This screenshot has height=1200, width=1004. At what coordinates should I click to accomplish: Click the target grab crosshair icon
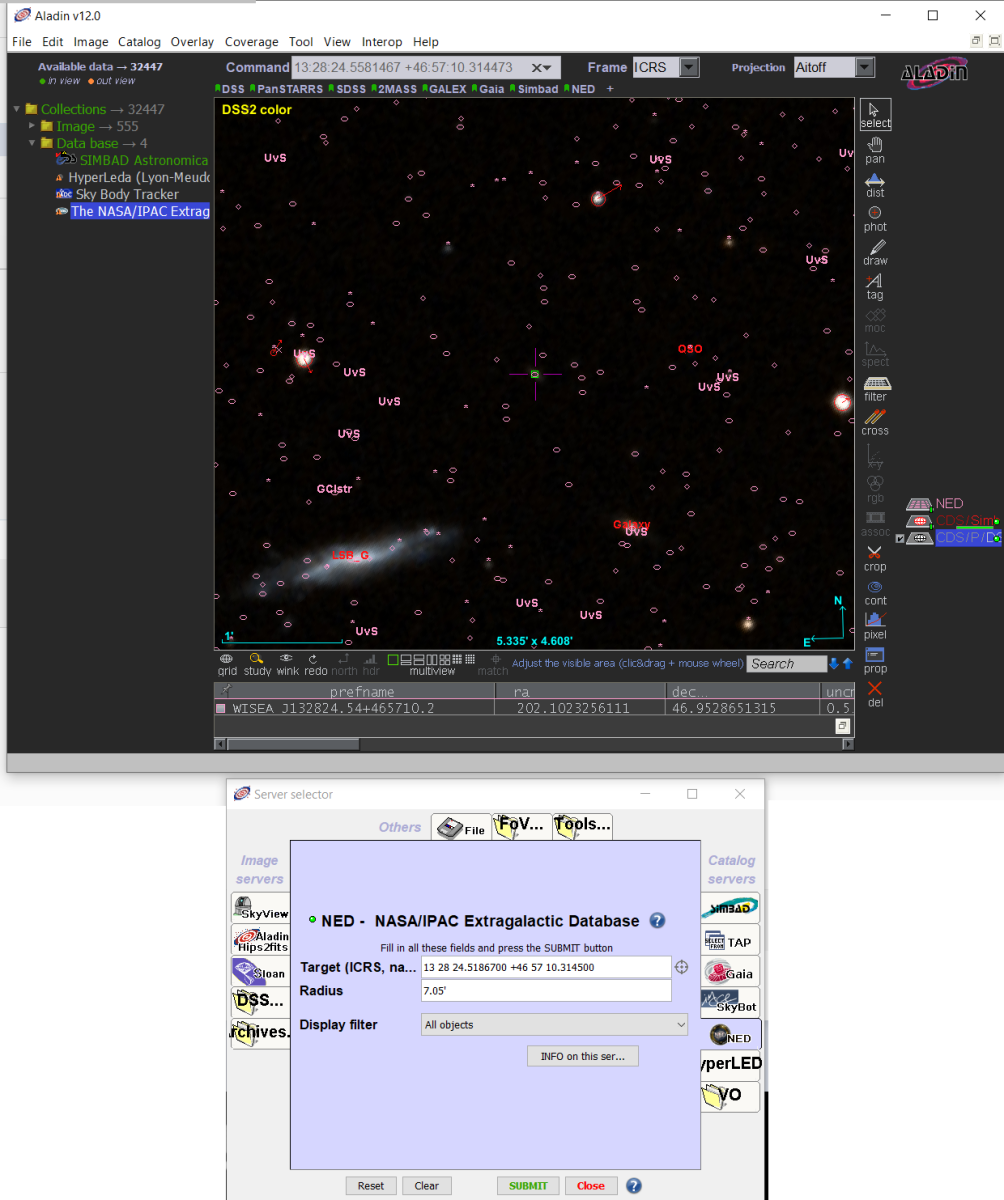click(x=681, y=967)
